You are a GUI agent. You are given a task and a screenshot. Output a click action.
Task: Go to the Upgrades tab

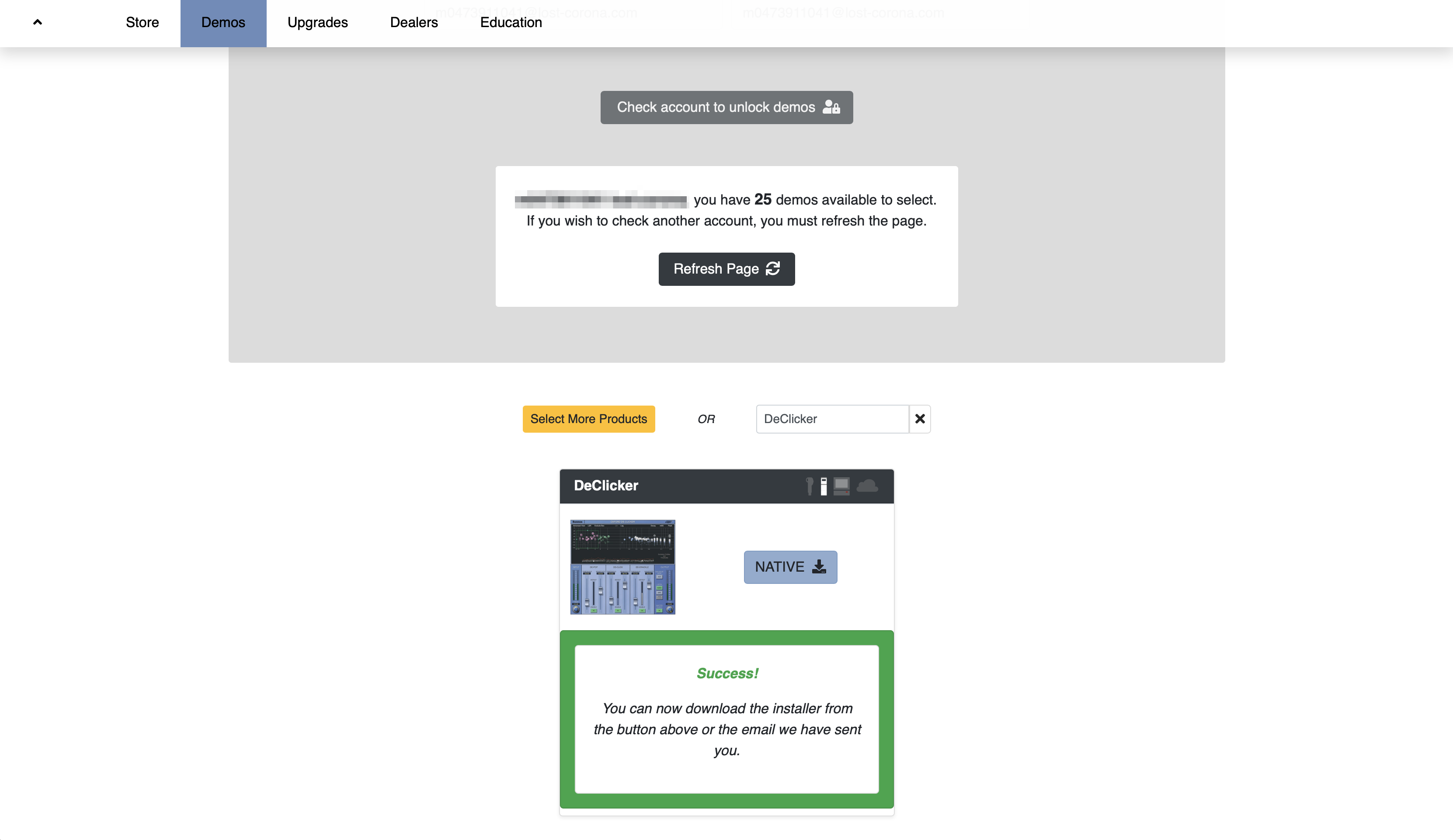pyautogui.click(x=317, y=22)
